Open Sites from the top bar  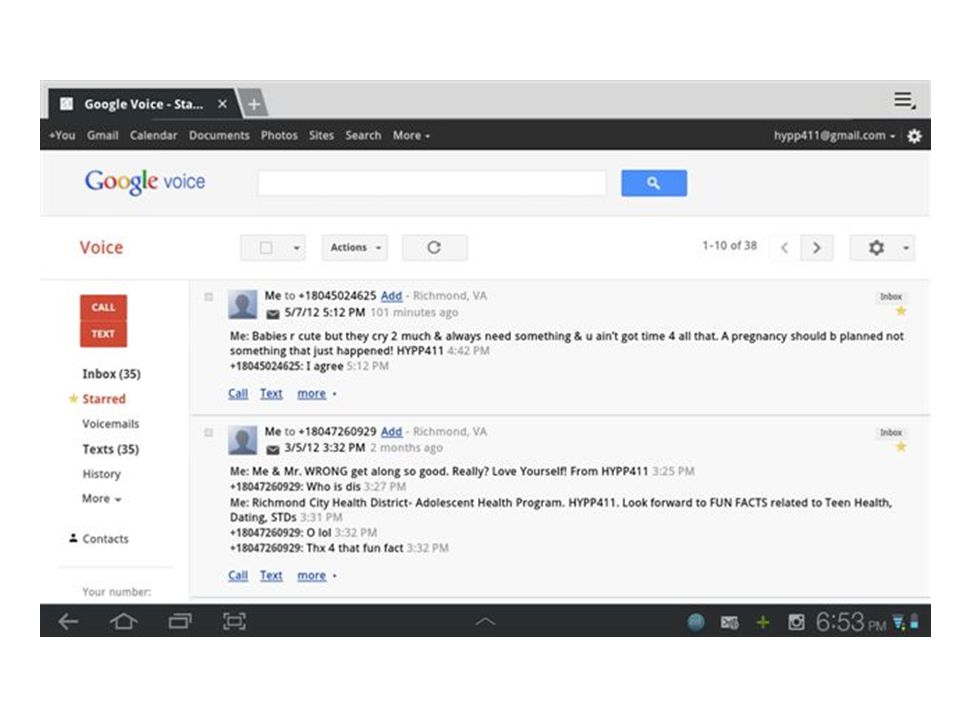click(321, 135)
